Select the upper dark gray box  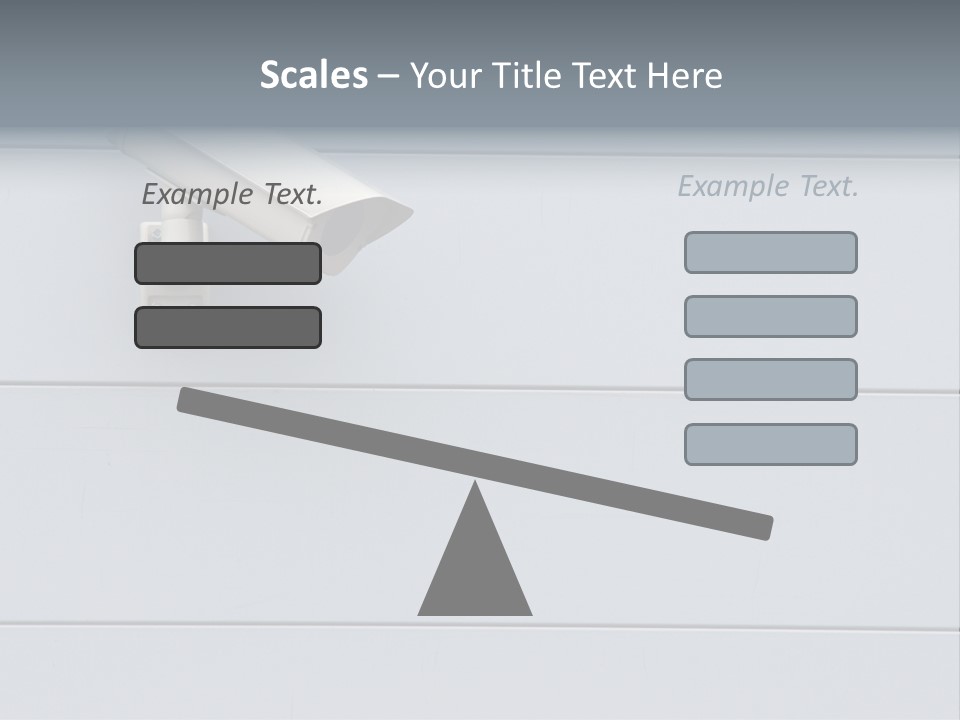click(228, 263)
